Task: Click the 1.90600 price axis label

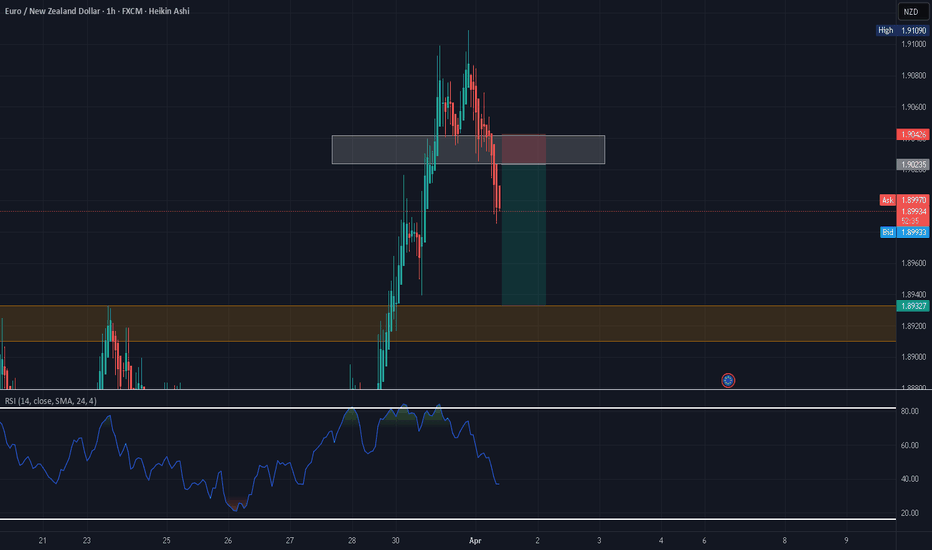Action: pyautogui.click(x=914, y=107)
